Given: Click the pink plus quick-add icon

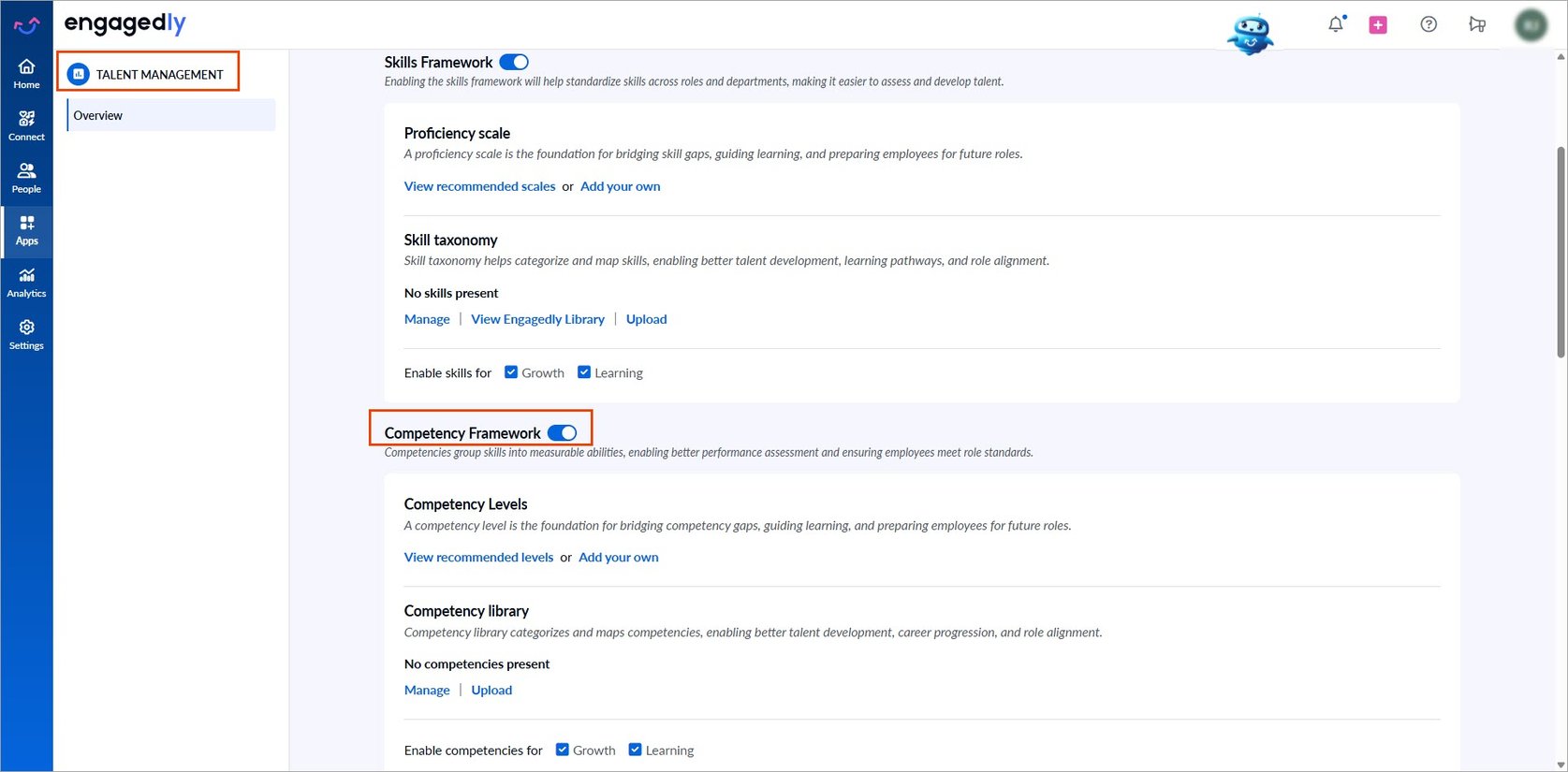Looking at the screenshot, I should 1378,25.
